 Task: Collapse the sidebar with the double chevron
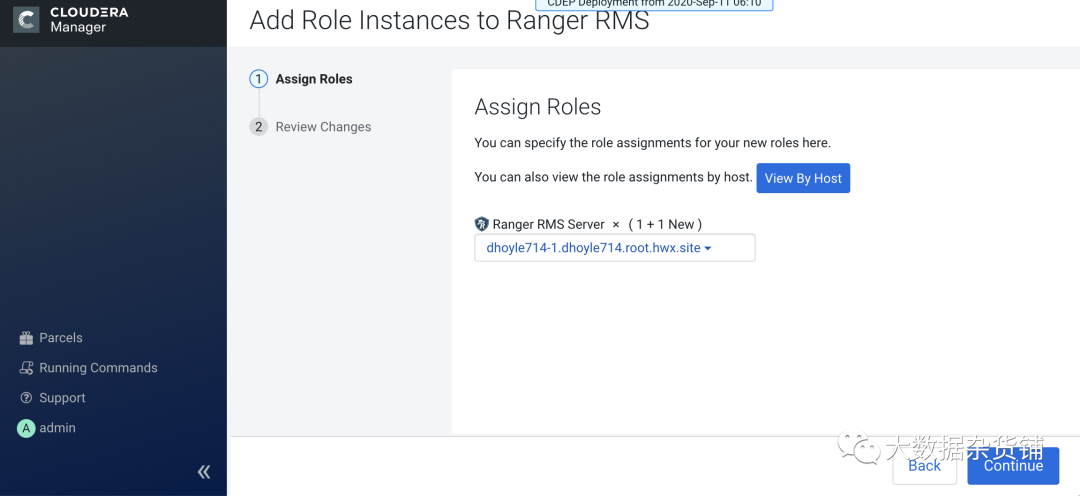click(x=204, y=472)
